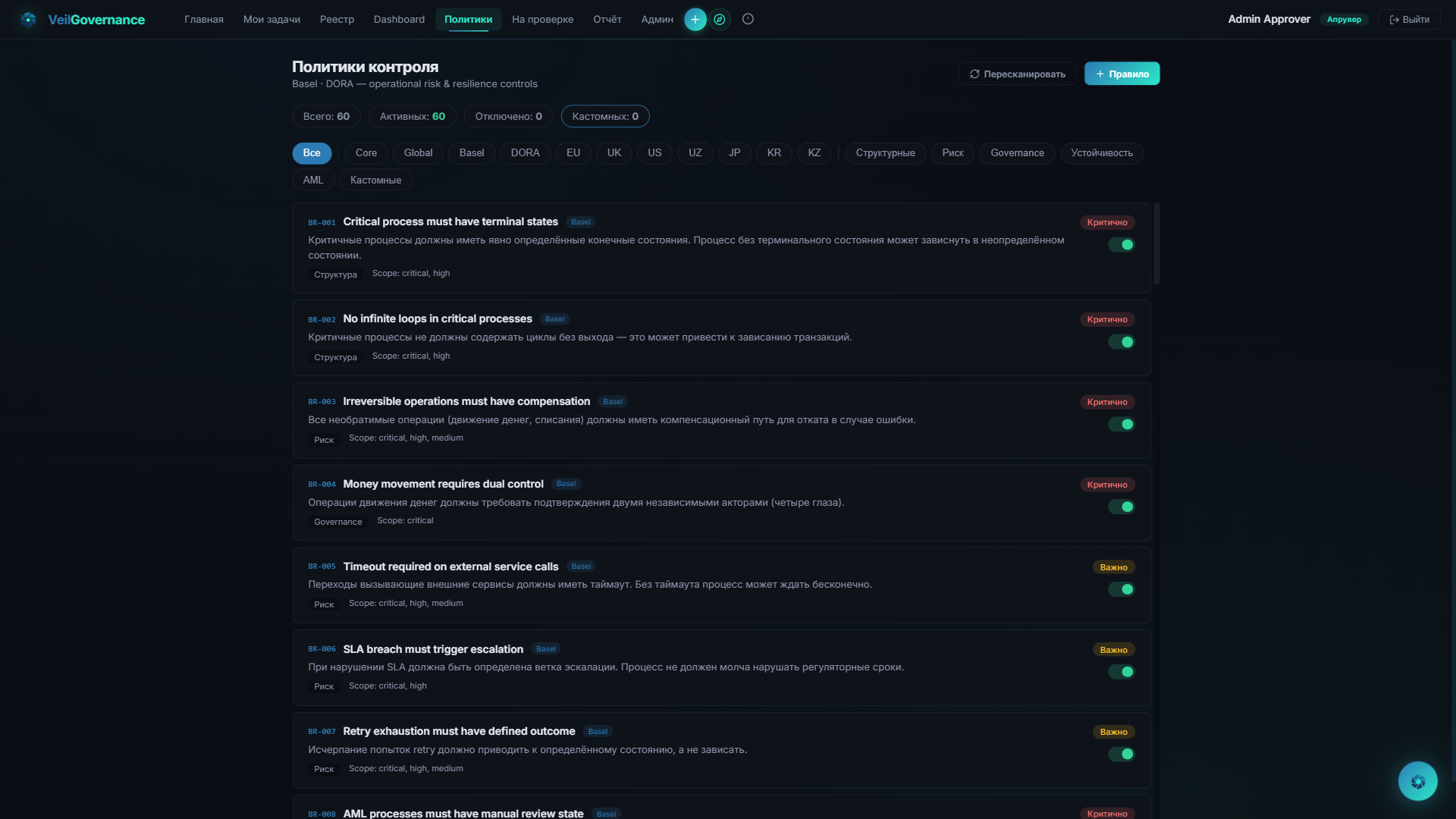This screenshot has height=819, width=1456.
Task: Filter rules by DORA chip
Action: pos(525,152)
